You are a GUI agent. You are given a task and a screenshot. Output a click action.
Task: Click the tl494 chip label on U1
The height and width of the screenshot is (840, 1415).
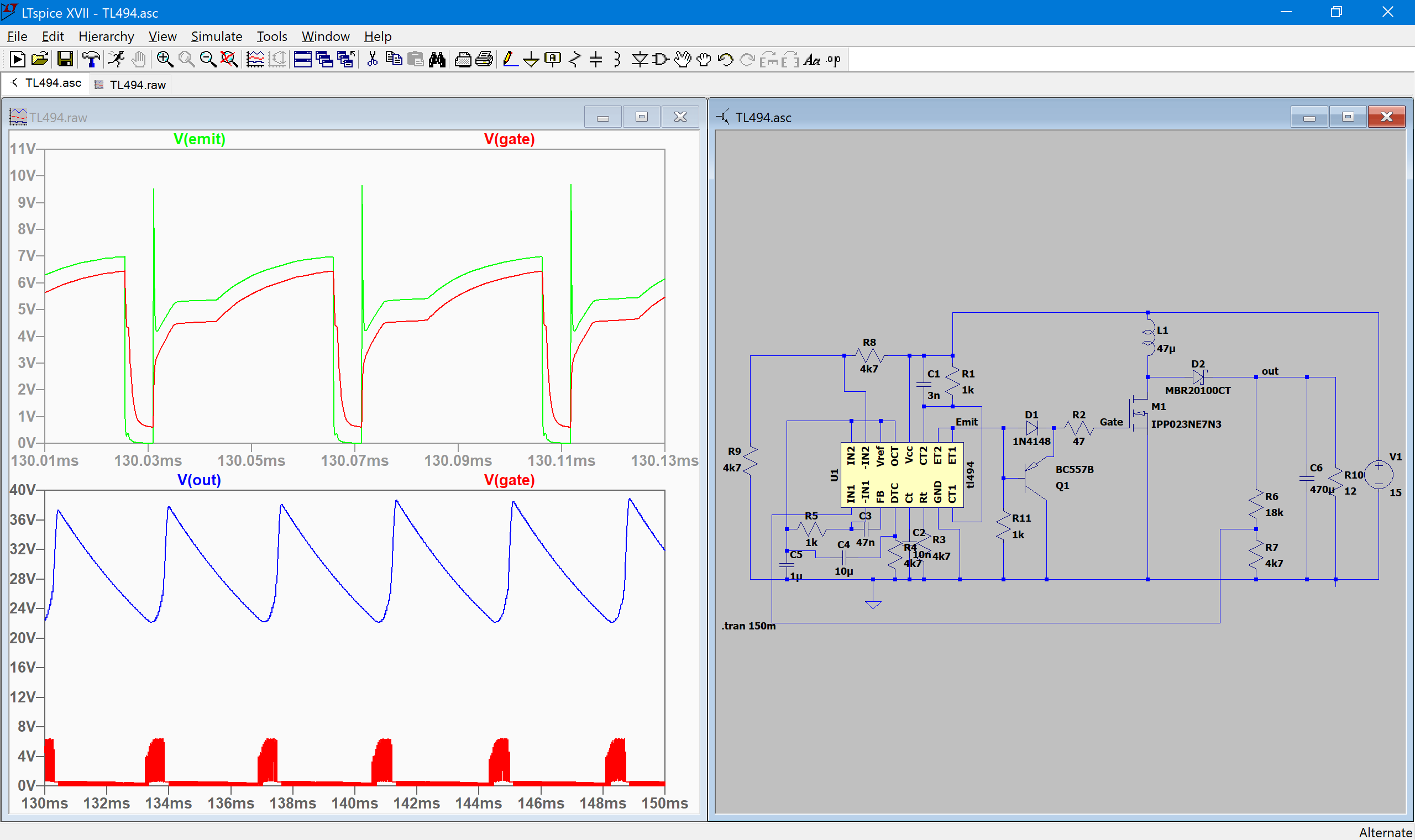pos(971,474)
